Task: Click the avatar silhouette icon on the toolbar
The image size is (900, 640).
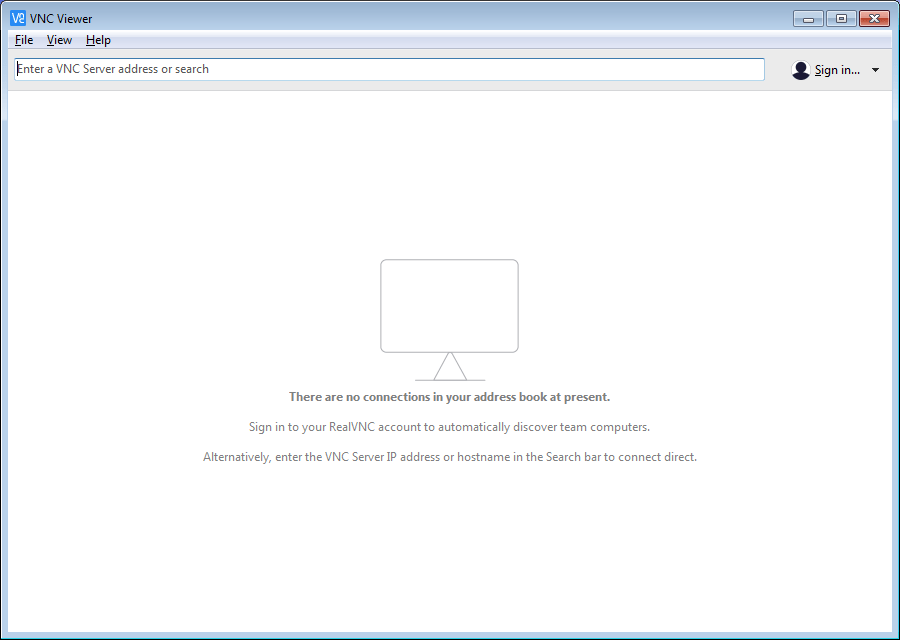Action: pyautogui.click(x=800, y=69)
